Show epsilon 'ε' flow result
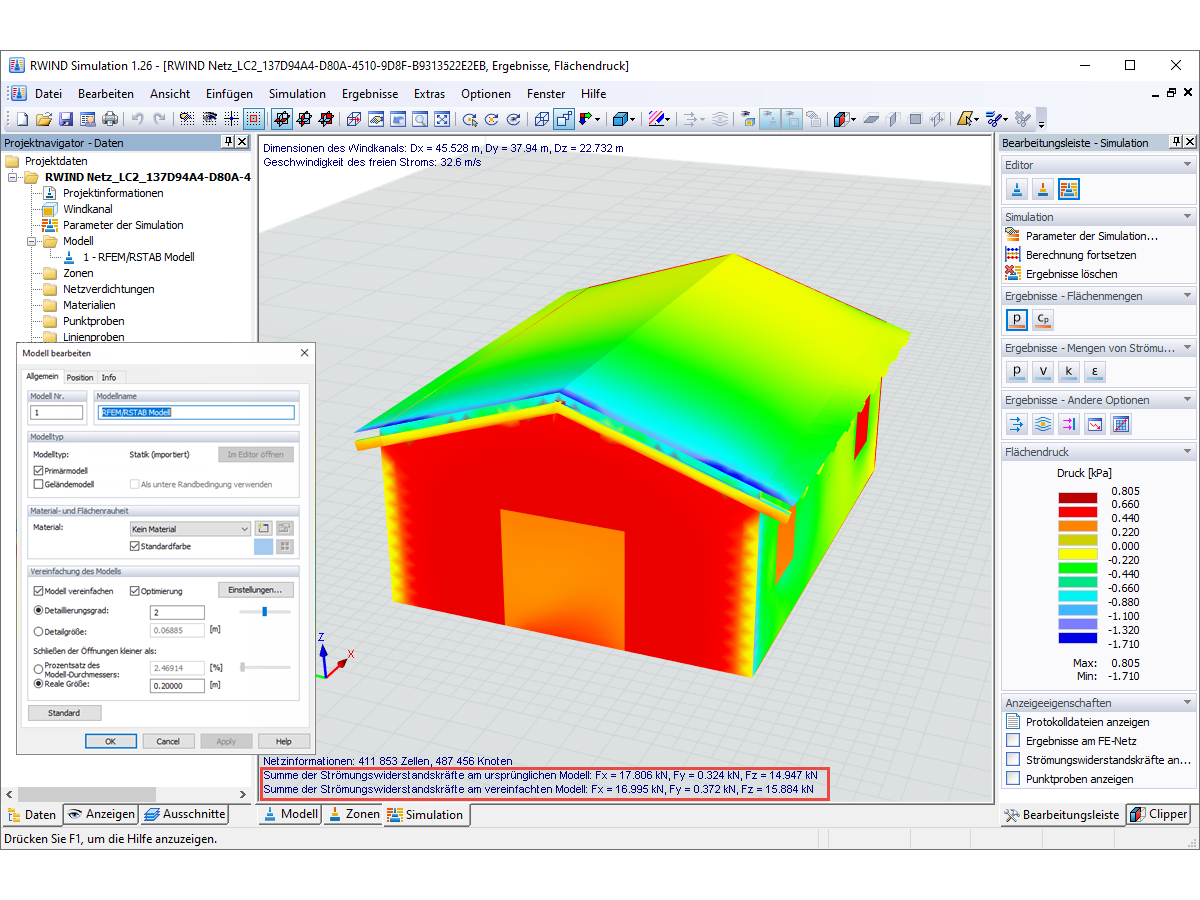Viewport: 1200px width, 900px height. [1095, 372]
